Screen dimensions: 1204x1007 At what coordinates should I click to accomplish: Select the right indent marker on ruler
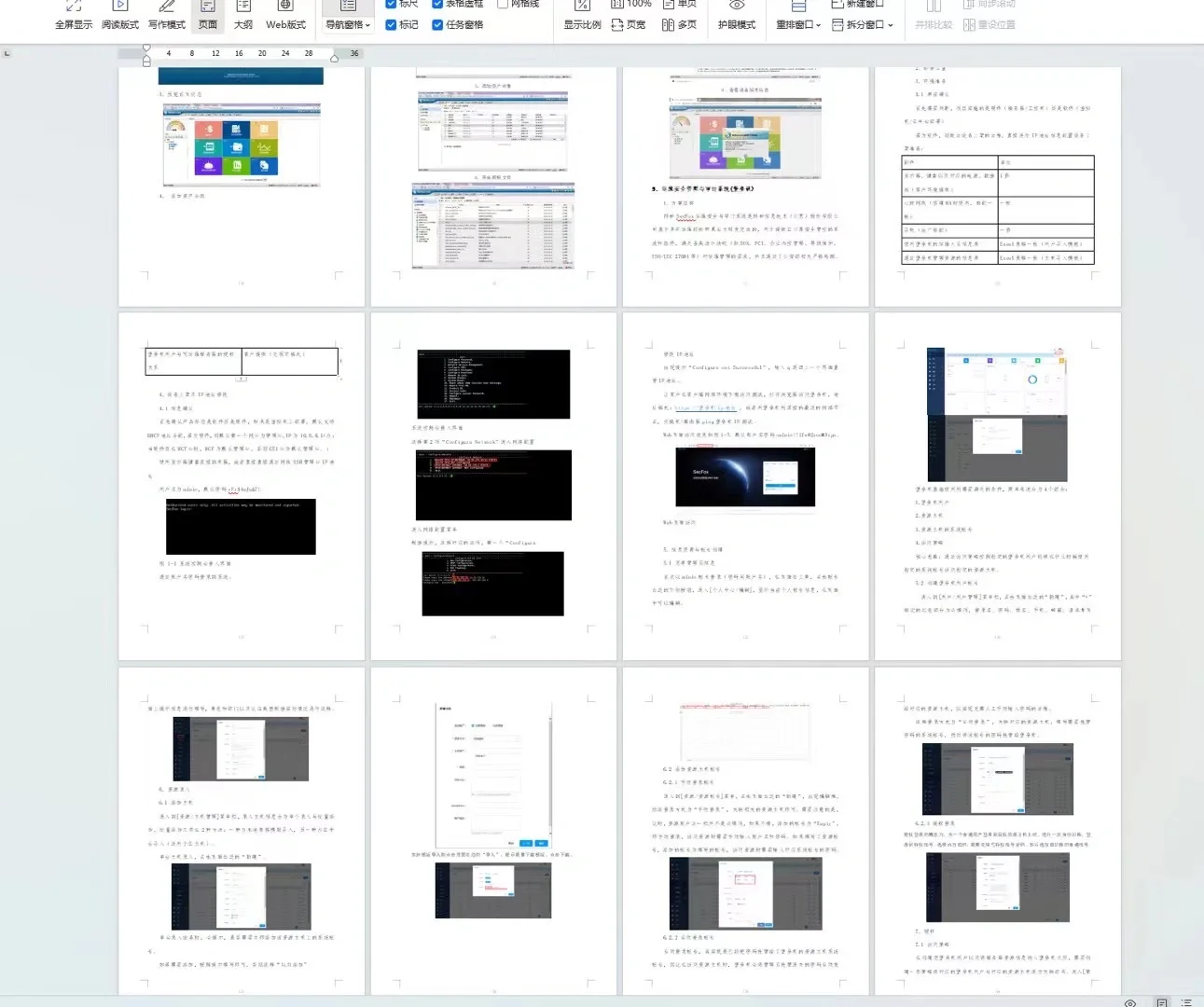[x=334, y=59]
